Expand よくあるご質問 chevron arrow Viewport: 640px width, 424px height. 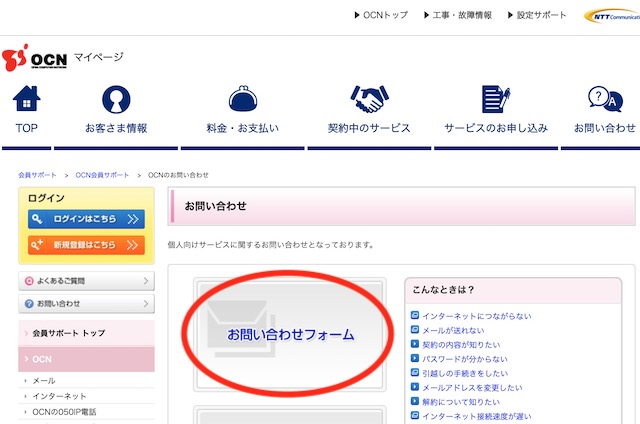pyautogui.click(x=146, y=281)
